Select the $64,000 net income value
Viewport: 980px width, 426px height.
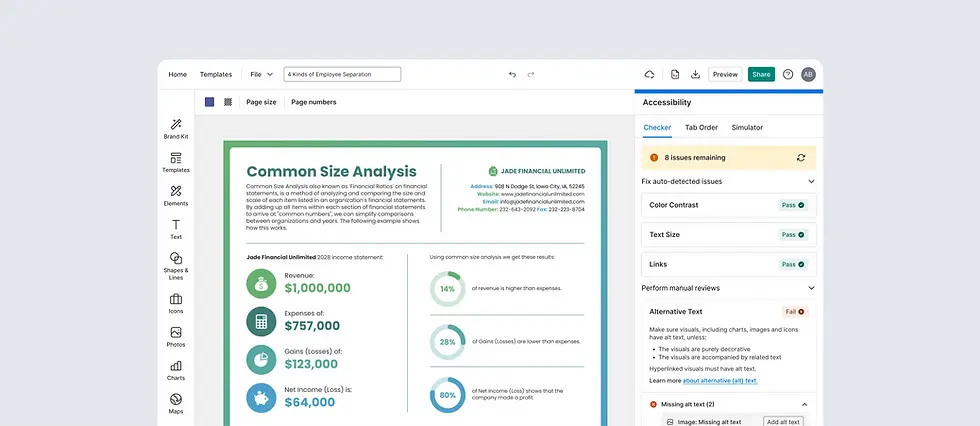coord(309,402)
